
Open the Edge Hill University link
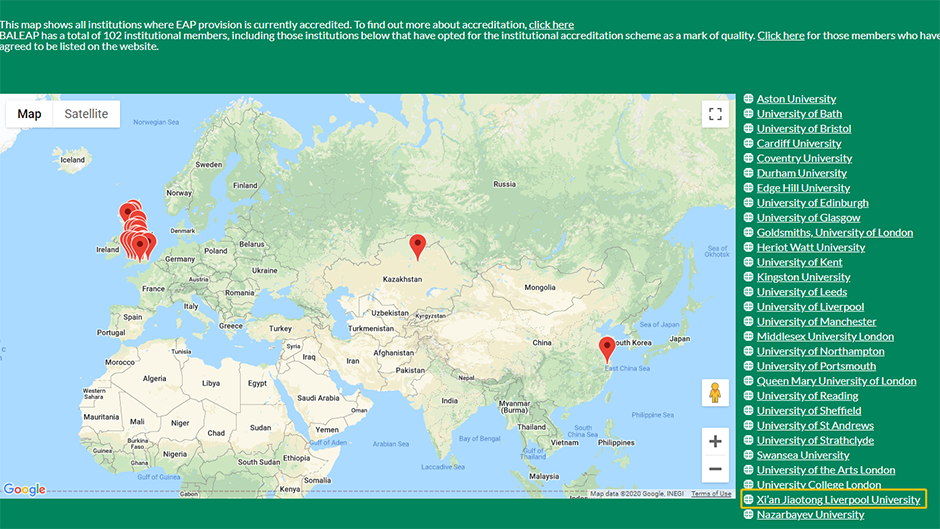coord(803,188)
